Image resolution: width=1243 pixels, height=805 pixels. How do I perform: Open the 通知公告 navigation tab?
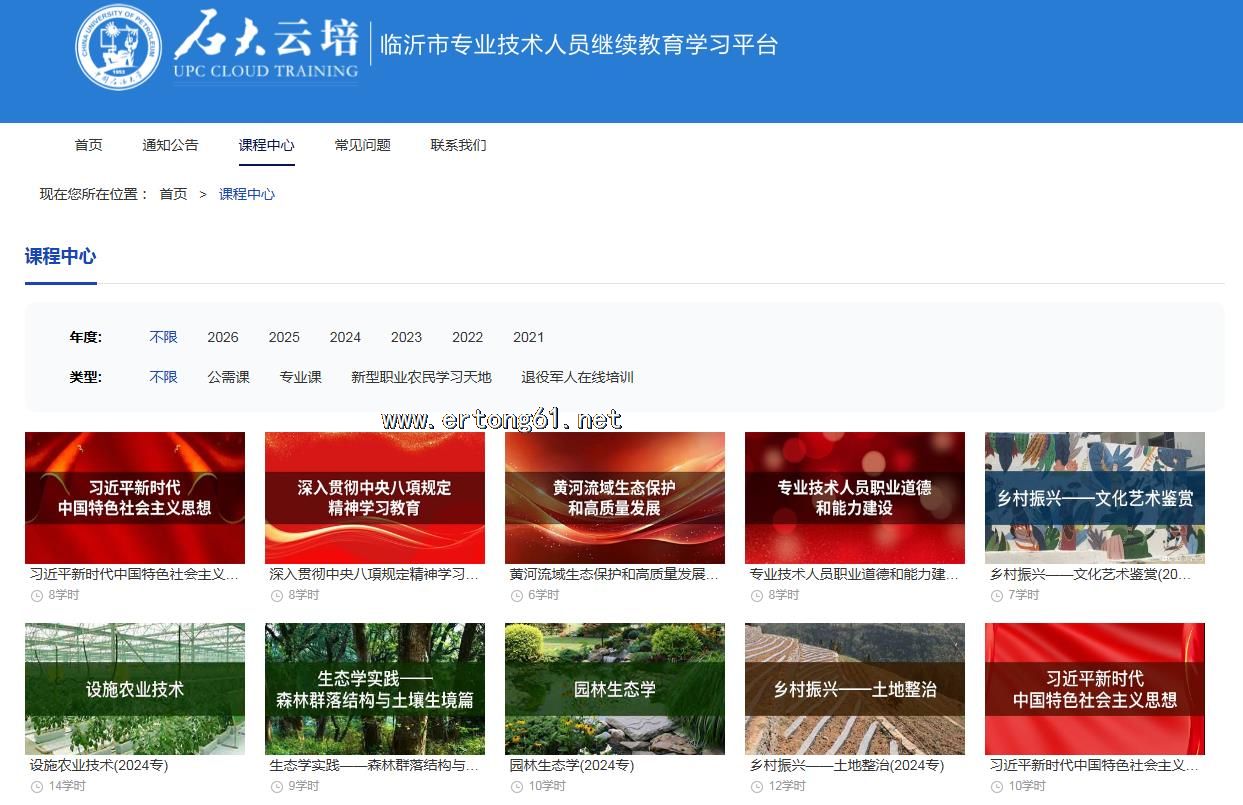(x=170, y=145)
